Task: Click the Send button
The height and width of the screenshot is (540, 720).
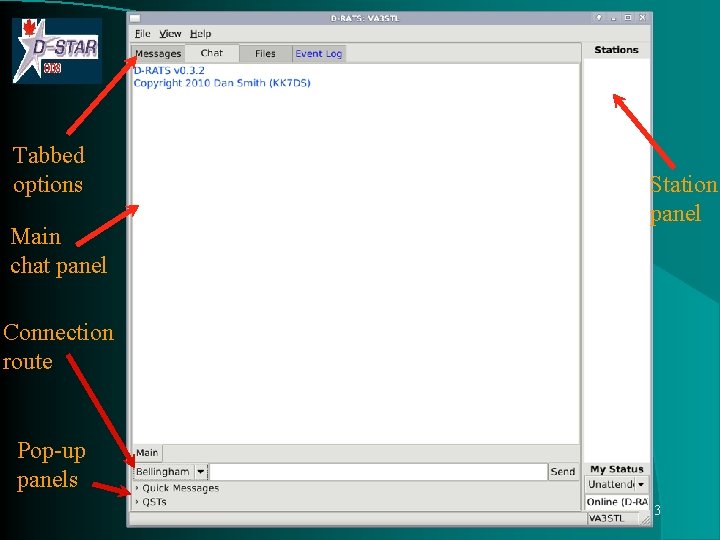Action: [563, 472]
